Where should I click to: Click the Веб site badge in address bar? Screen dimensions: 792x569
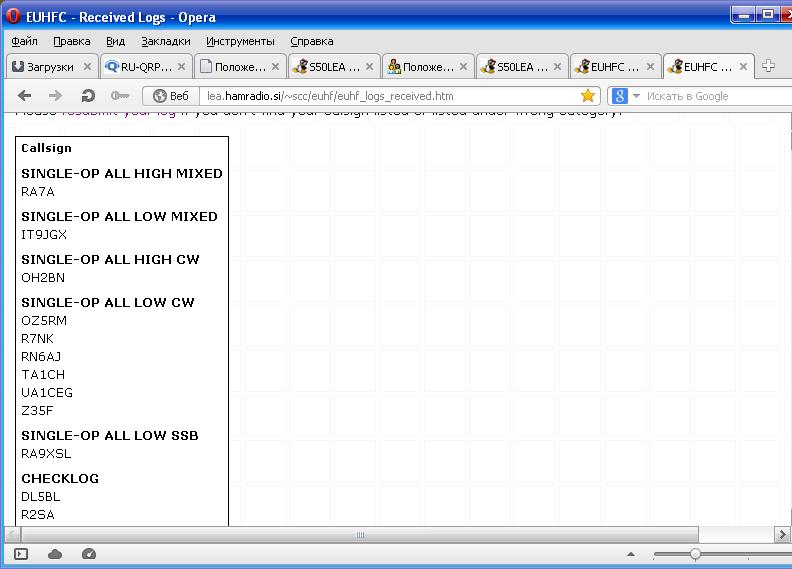[170, 96]
